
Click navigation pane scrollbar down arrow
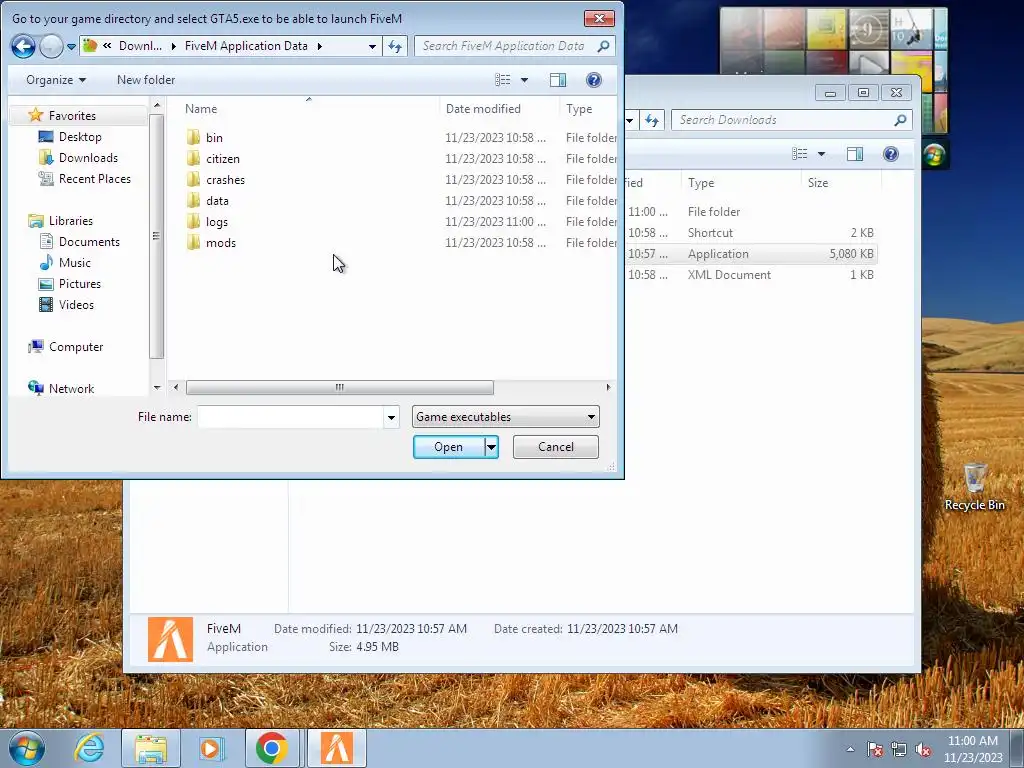pyautogui.click(x=157, y=387)
